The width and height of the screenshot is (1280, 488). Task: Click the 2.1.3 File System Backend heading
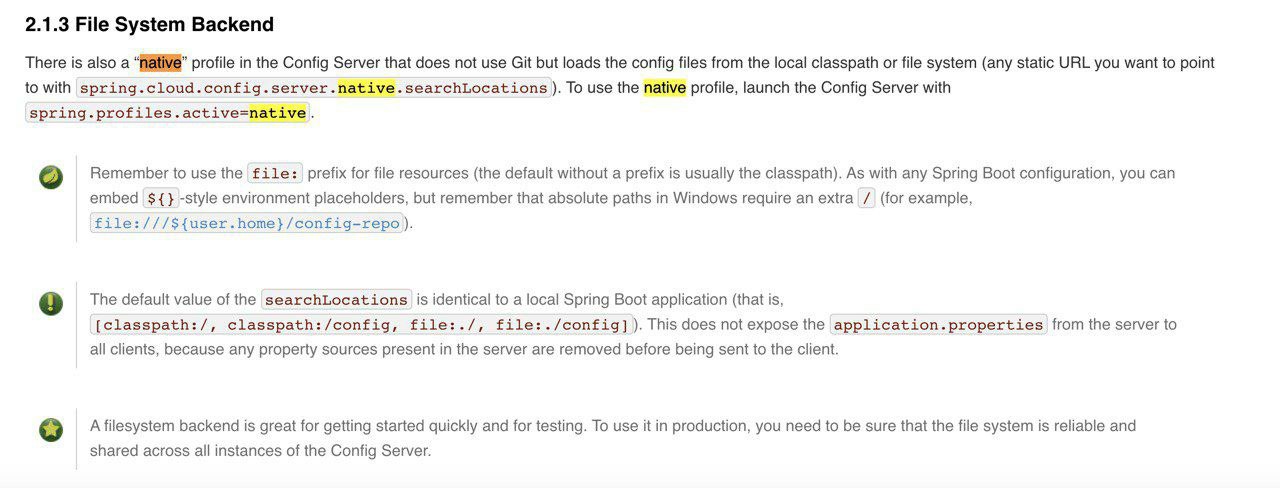point(149,24)
